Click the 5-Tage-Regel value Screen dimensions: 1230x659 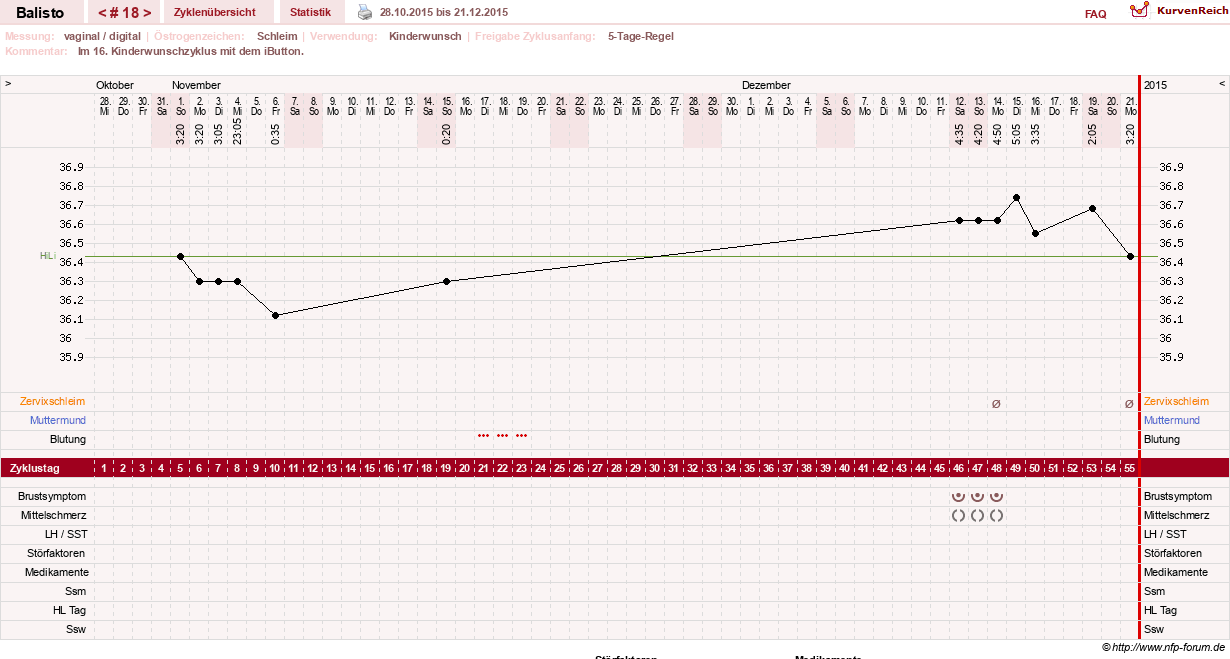click(641, 36)
